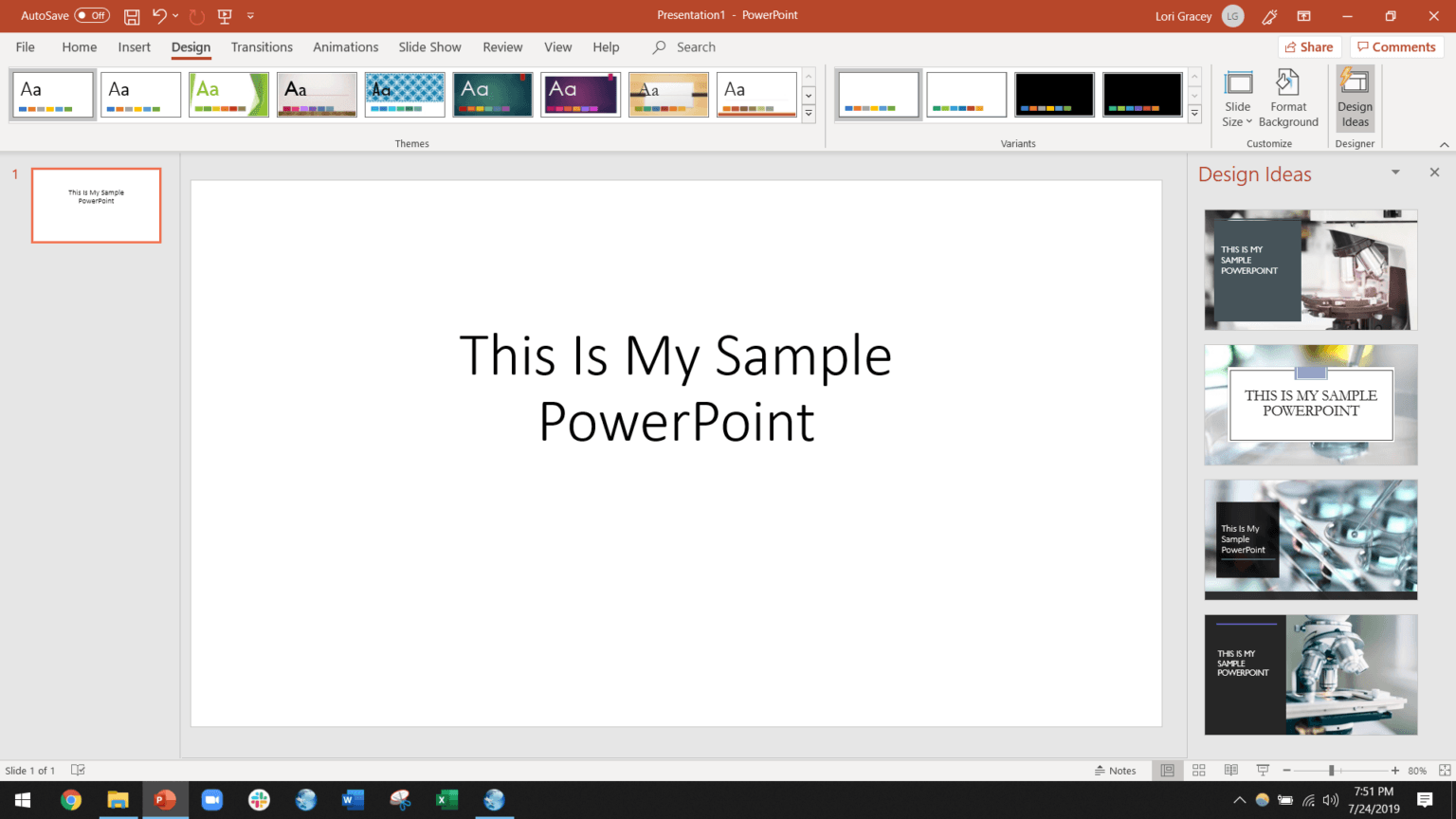Switch to Slide Sorter view in status bar
This screenshot has width=1456, height=819.
pyautogui.click(x=1199, y=770)
